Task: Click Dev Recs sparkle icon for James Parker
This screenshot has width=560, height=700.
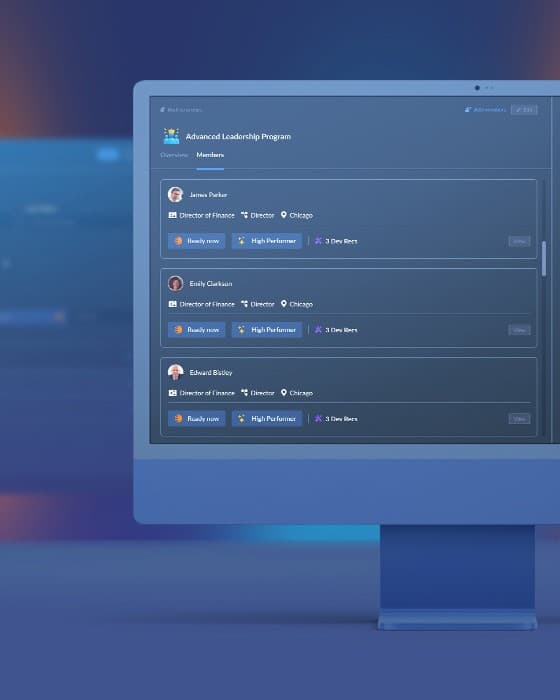Action: pyautogui.click(x=318, y=241)
